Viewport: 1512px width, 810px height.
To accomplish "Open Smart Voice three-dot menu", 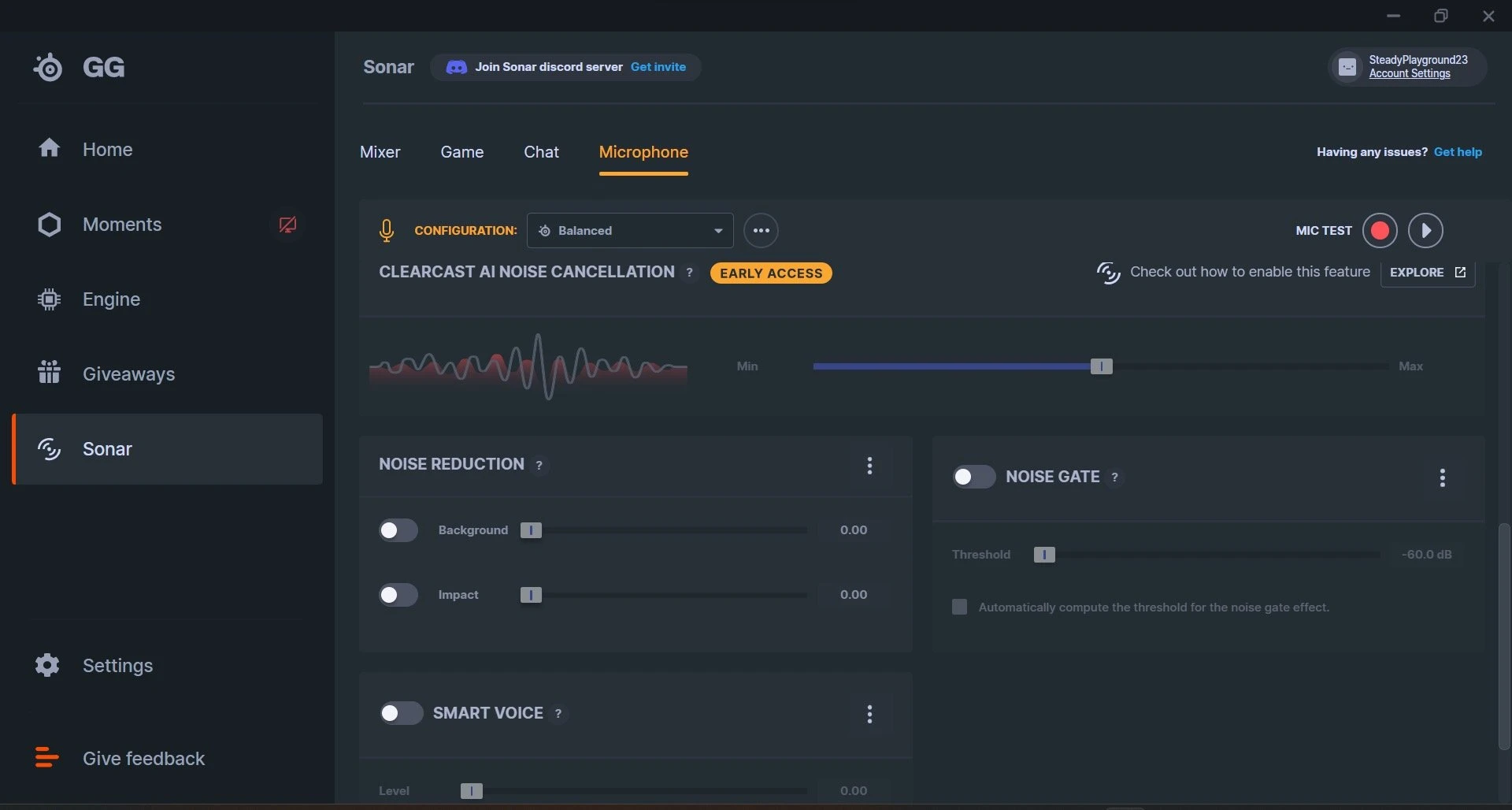I will coord(869,714).
